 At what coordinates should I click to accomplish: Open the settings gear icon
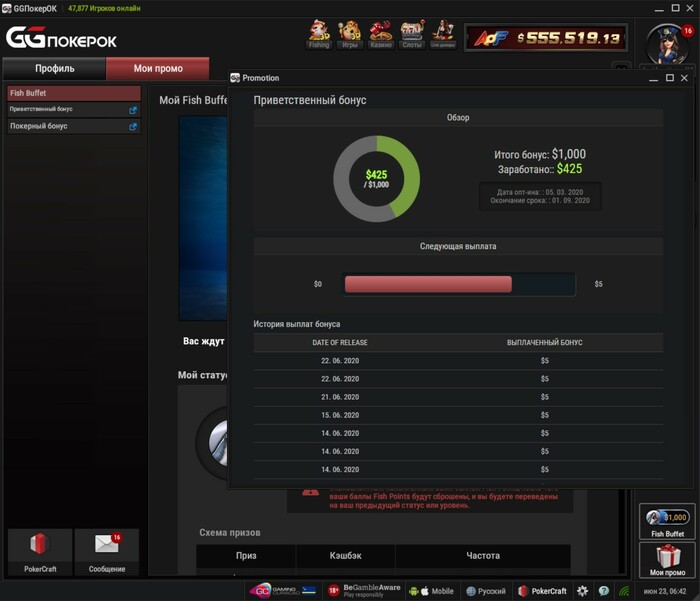point(582,591)
